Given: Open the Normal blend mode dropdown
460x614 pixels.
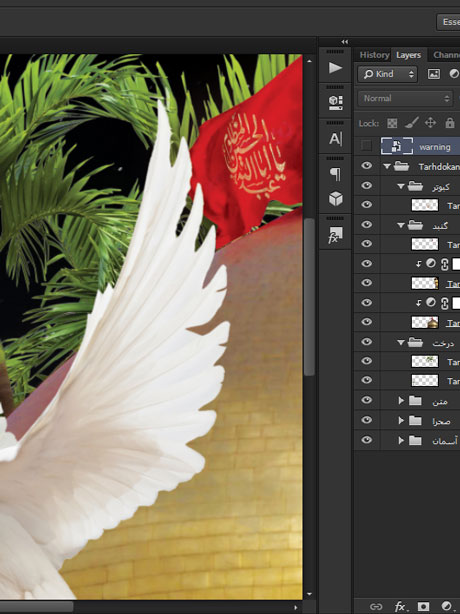Looking at the screenshot, I should click(x=405, y=98).
